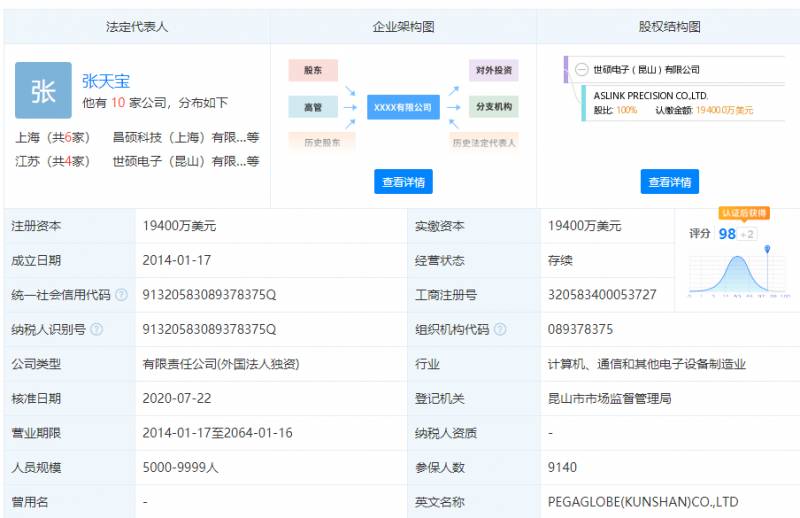The image size is (800, 518).
Task: Click the 存续 operating status value
Action: click(x=560, y=260)
